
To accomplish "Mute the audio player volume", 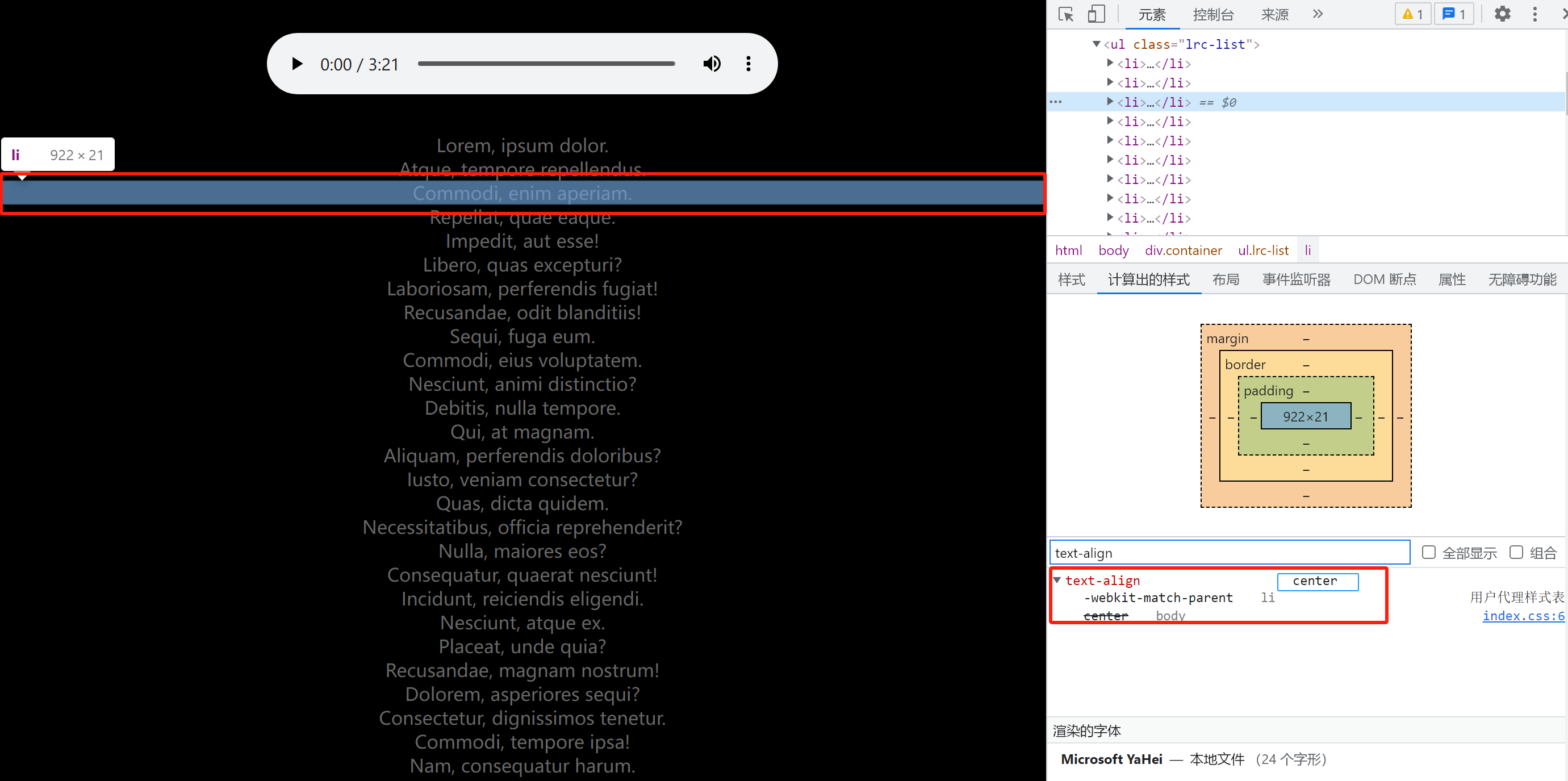I will point(712,64).
